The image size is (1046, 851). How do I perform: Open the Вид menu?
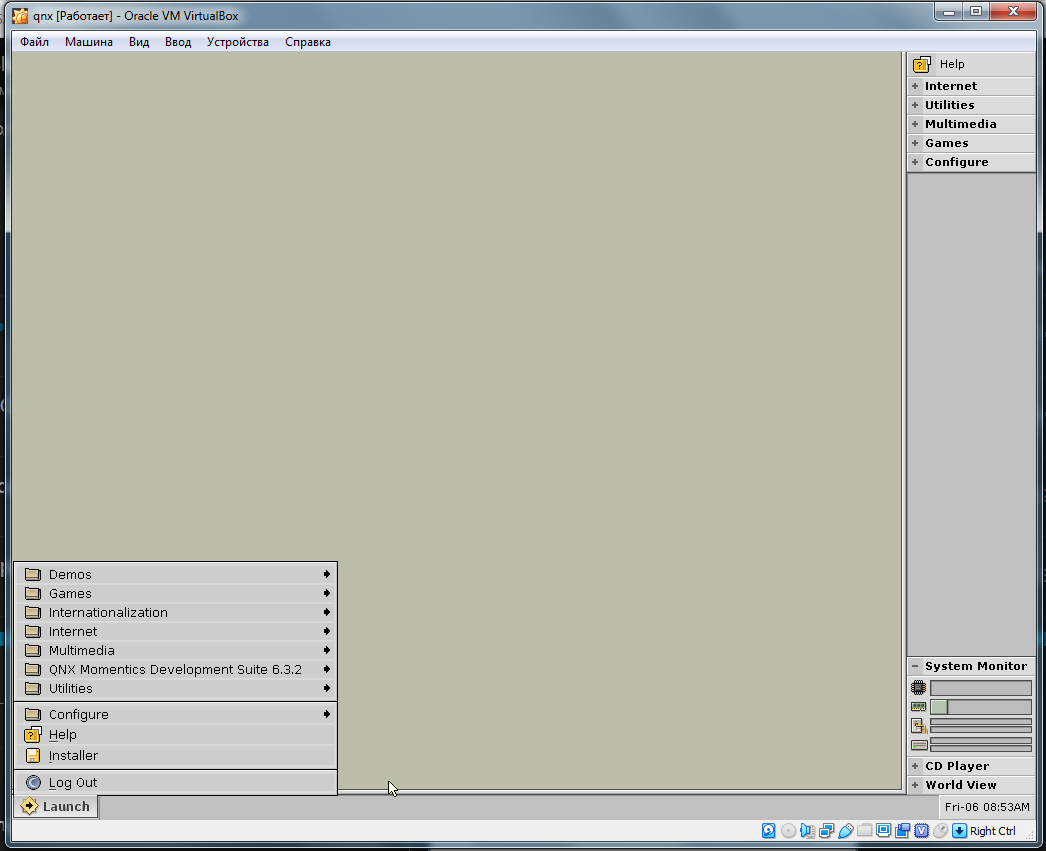(139, 42)
